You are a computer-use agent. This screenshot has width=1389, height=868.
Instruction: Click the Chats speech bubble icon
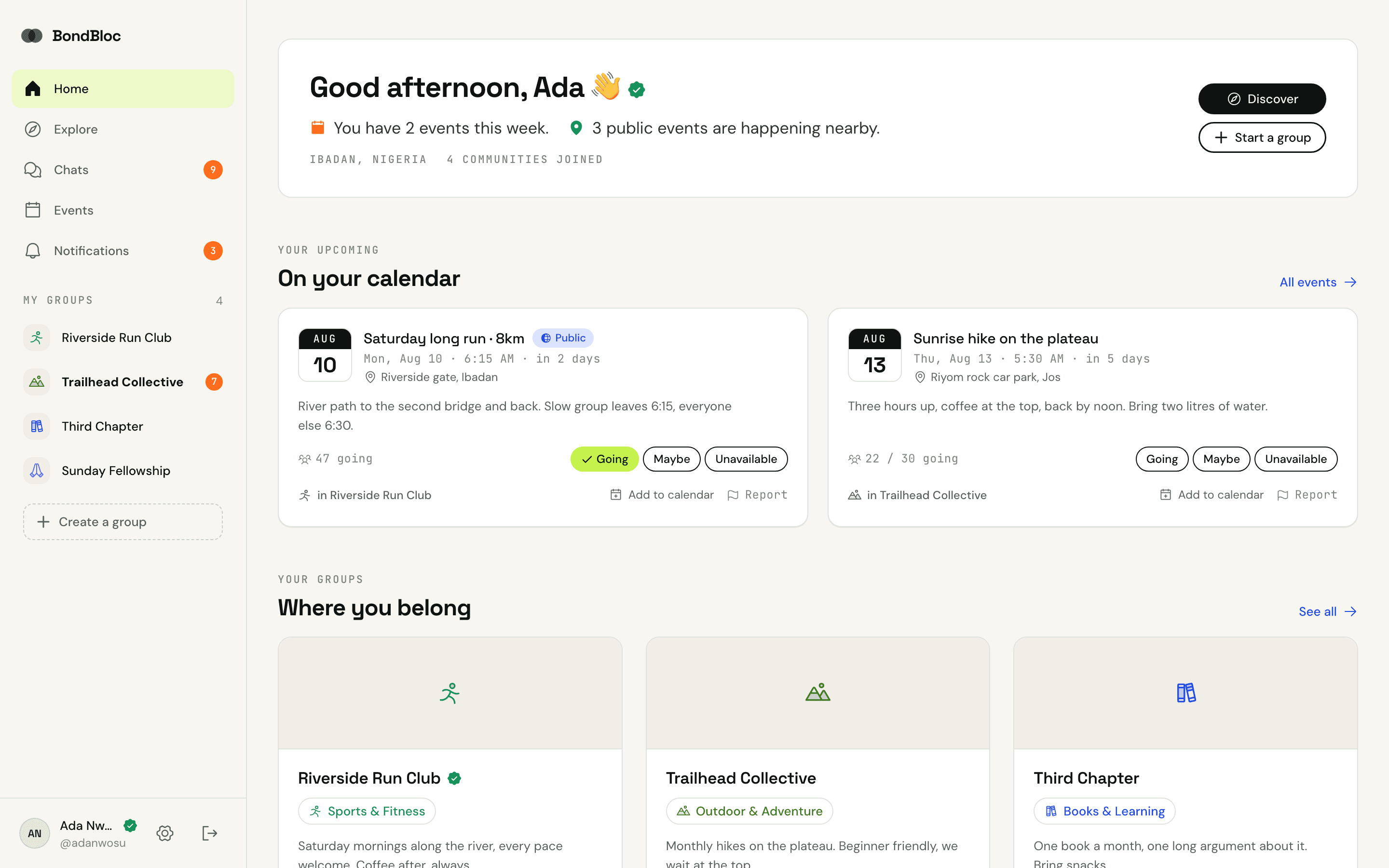33,170
